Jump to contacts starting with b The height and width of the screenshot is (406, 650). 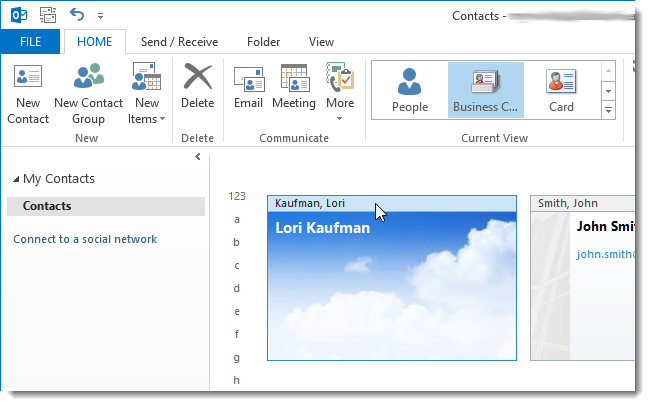[x=236, y=242]
